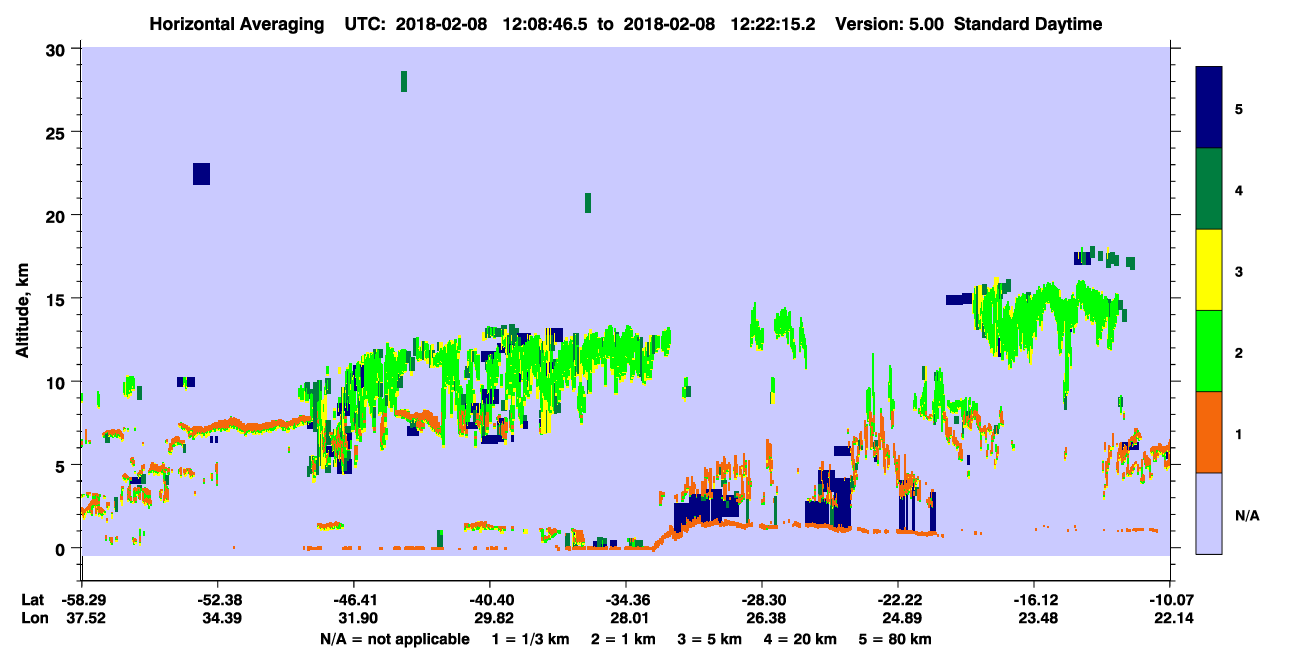The width and height of the screenshot is (1300, 667).
Task: Click the lavender N/A colorbar segment
Action: (x=1209, y=512)
